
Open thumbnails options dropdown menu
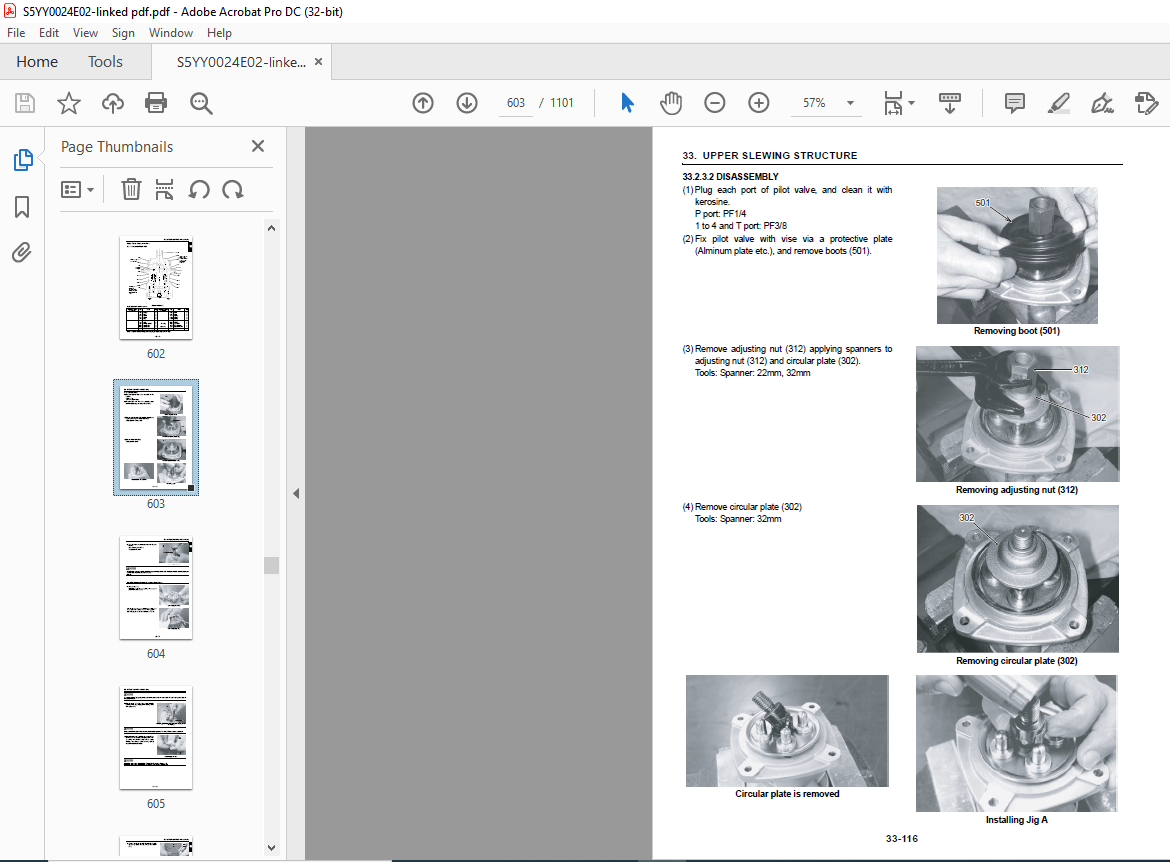click(78, 190)
